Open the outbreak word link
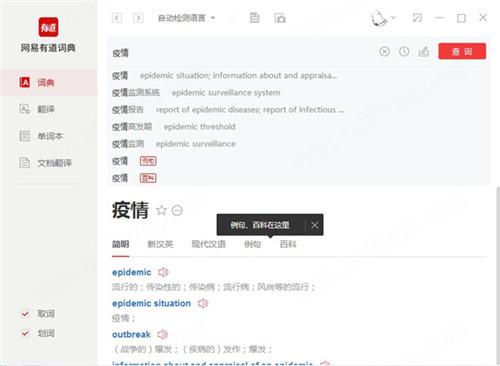500x366 pixels. [131, 334]
